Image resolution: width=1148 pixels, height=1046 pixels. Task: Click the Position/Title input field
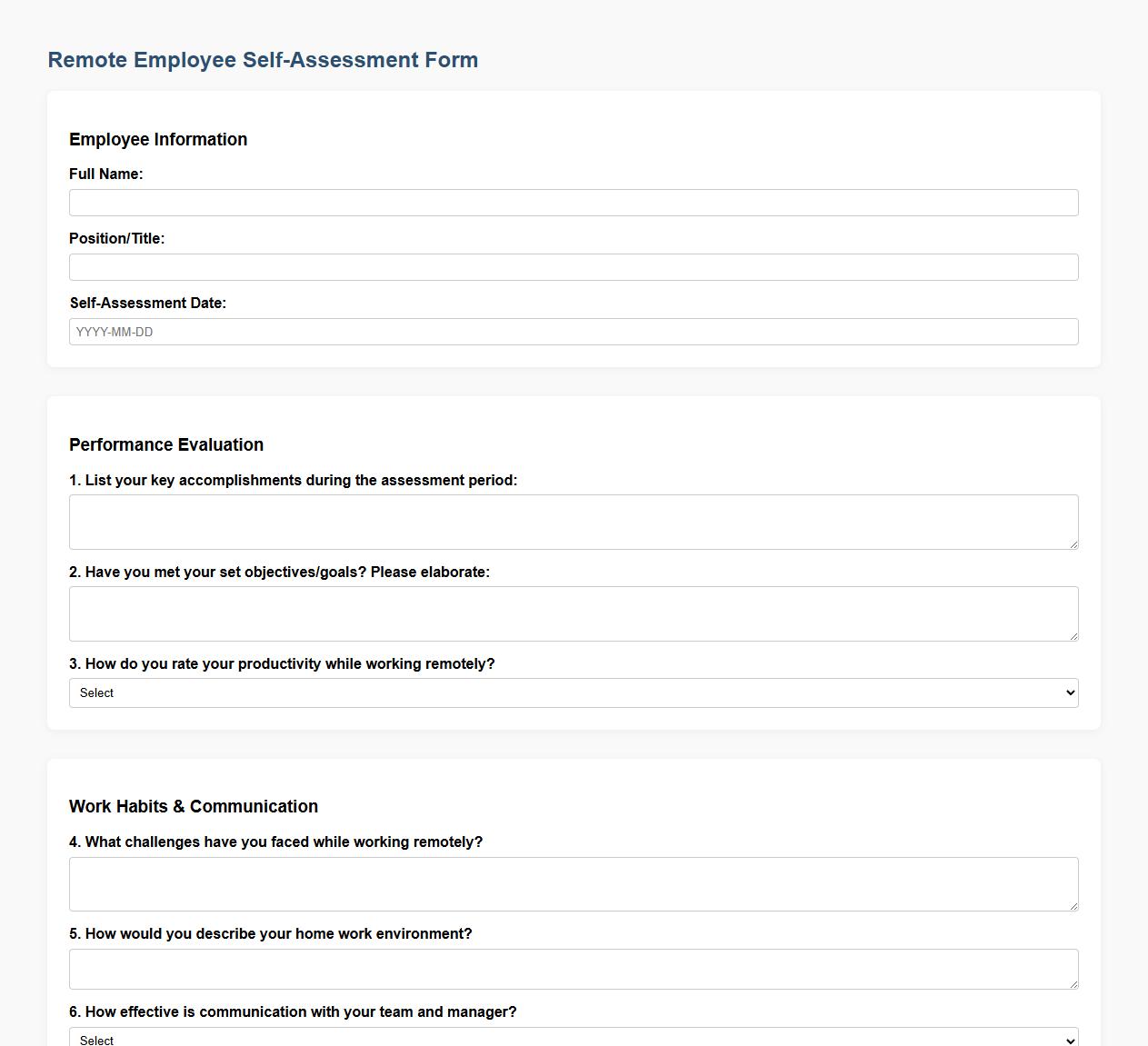(574, 266)
